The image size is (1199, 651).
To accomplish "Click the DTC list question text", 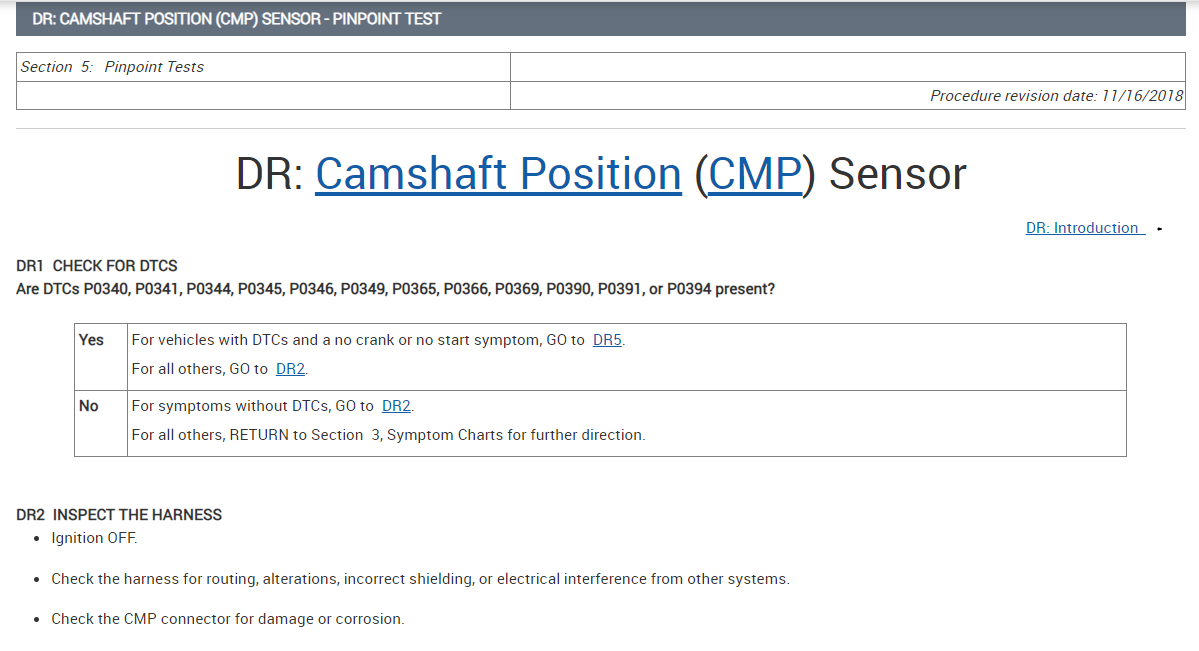I will point(395,289).
